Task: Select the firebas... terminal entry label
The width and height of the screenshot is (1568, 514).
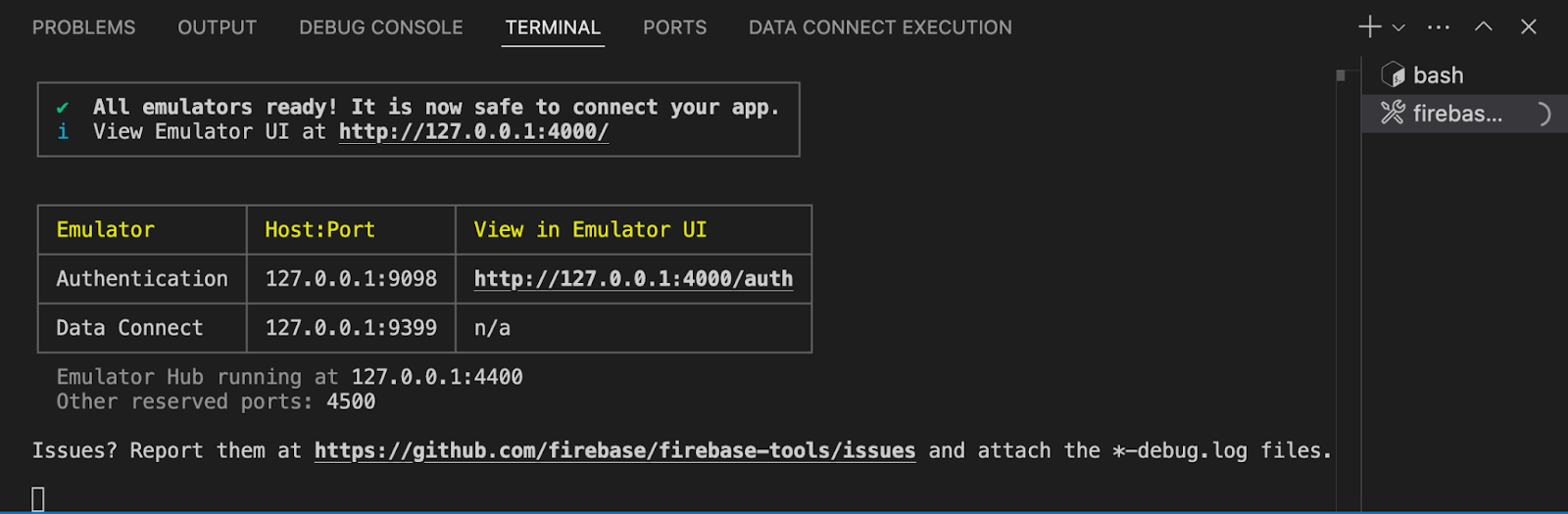Action: pyautogui.click(x=1456, y=114)
